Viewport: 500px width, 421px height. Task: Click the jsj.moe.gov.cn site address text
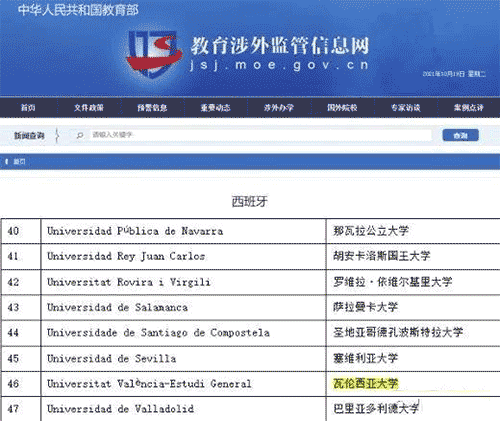coord(279,65)
